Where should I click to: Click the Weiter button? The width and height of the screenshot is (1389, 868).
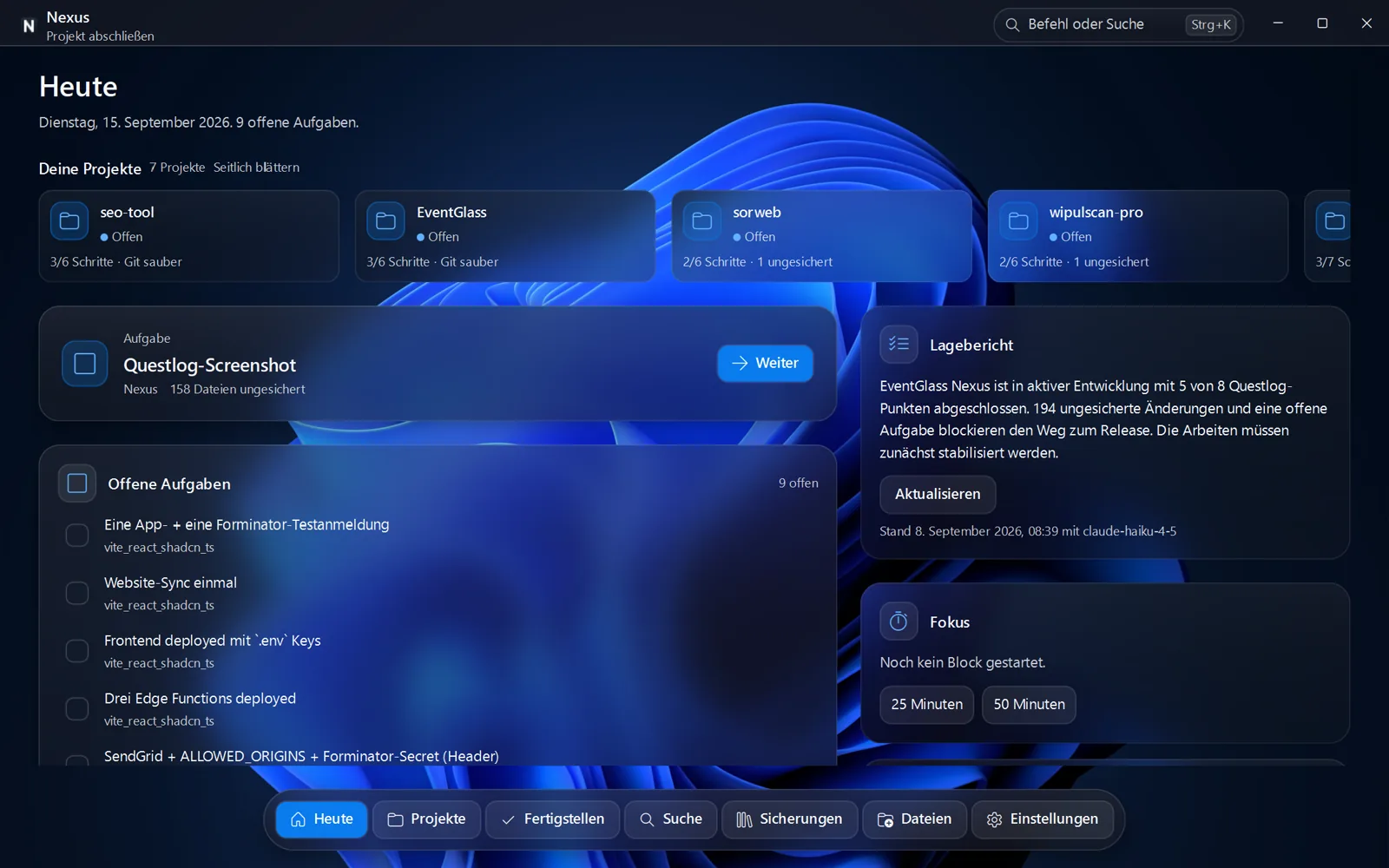click(x=765, y=363)
